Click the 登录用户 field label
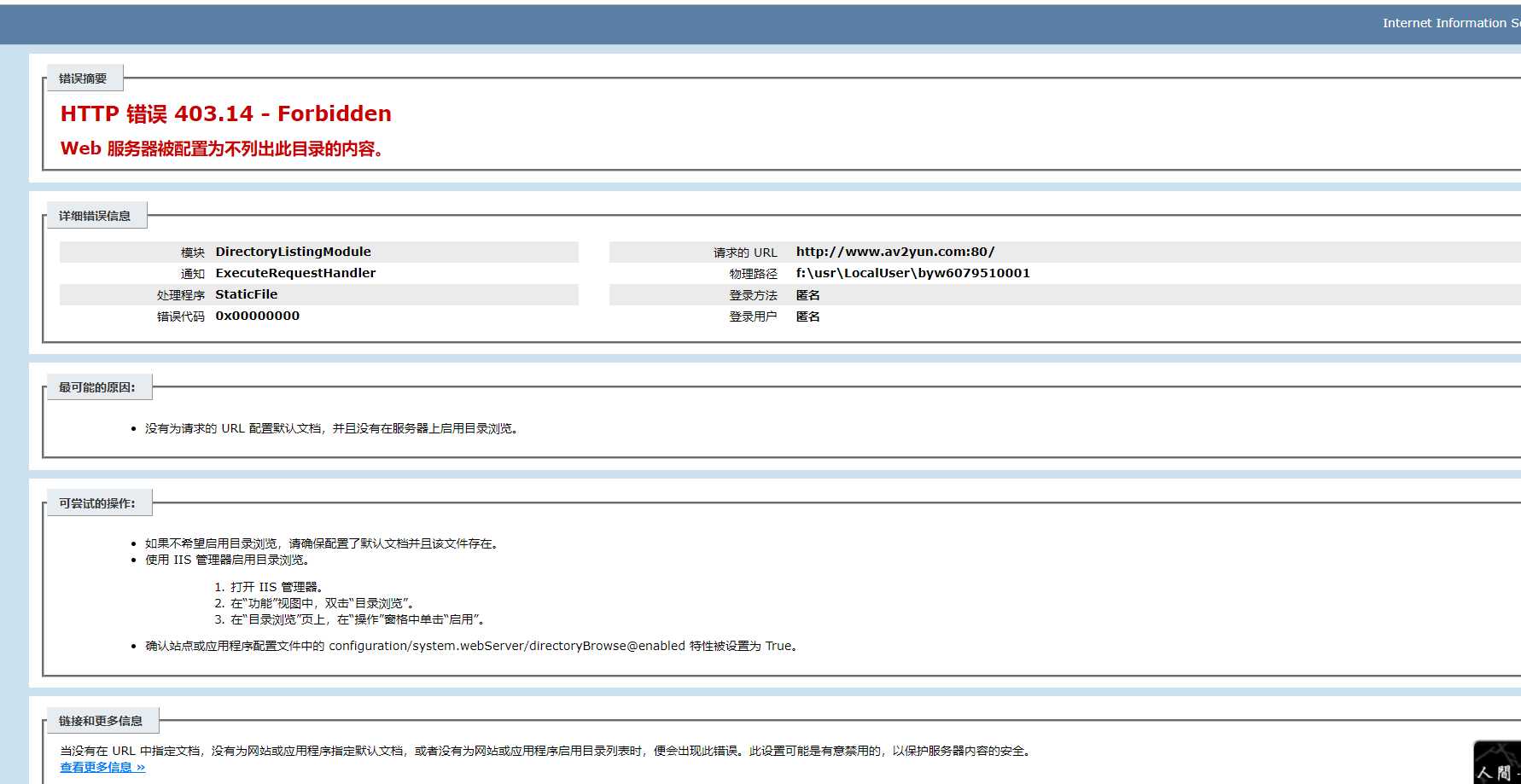This screenshot has width=1521, height=784. click(754, 317)
